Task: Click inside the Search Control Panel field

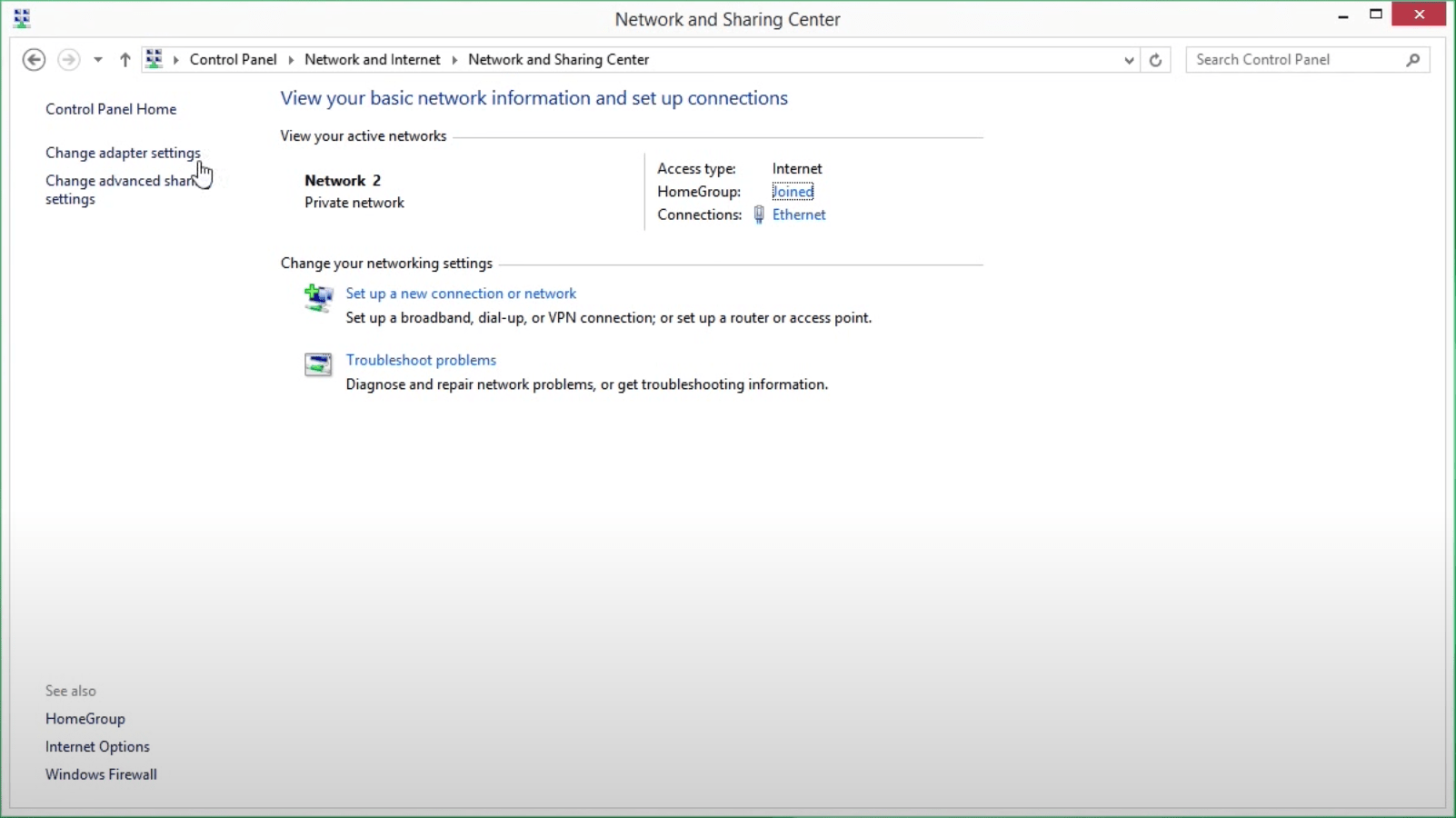Action: pyautogui.click(x=1291, y=59)
